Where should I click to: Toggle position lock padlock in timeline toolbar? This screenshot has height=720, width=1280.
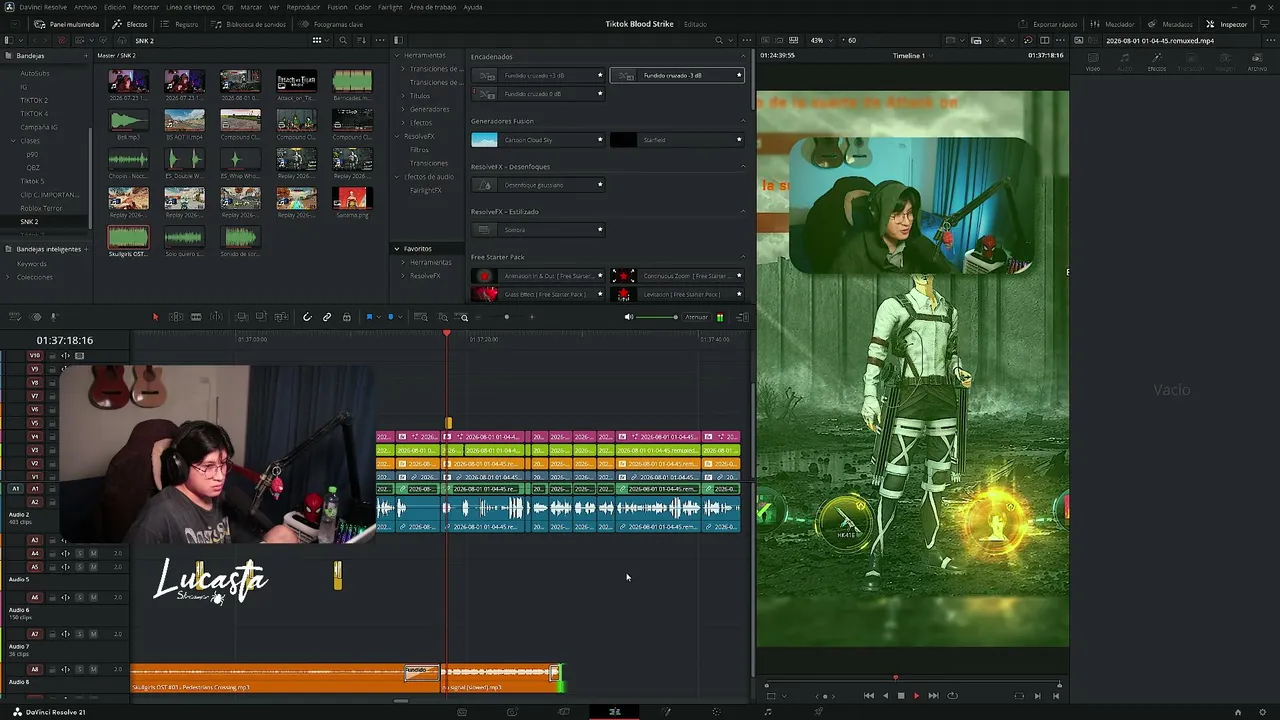tap(347, 317)
